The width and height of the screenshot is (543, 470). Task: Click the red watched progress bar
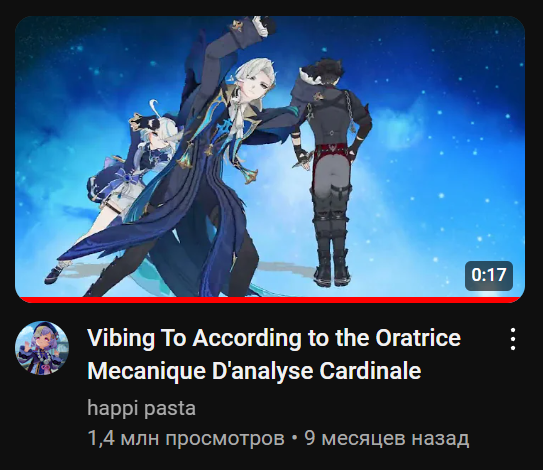(x=270, y=300)
